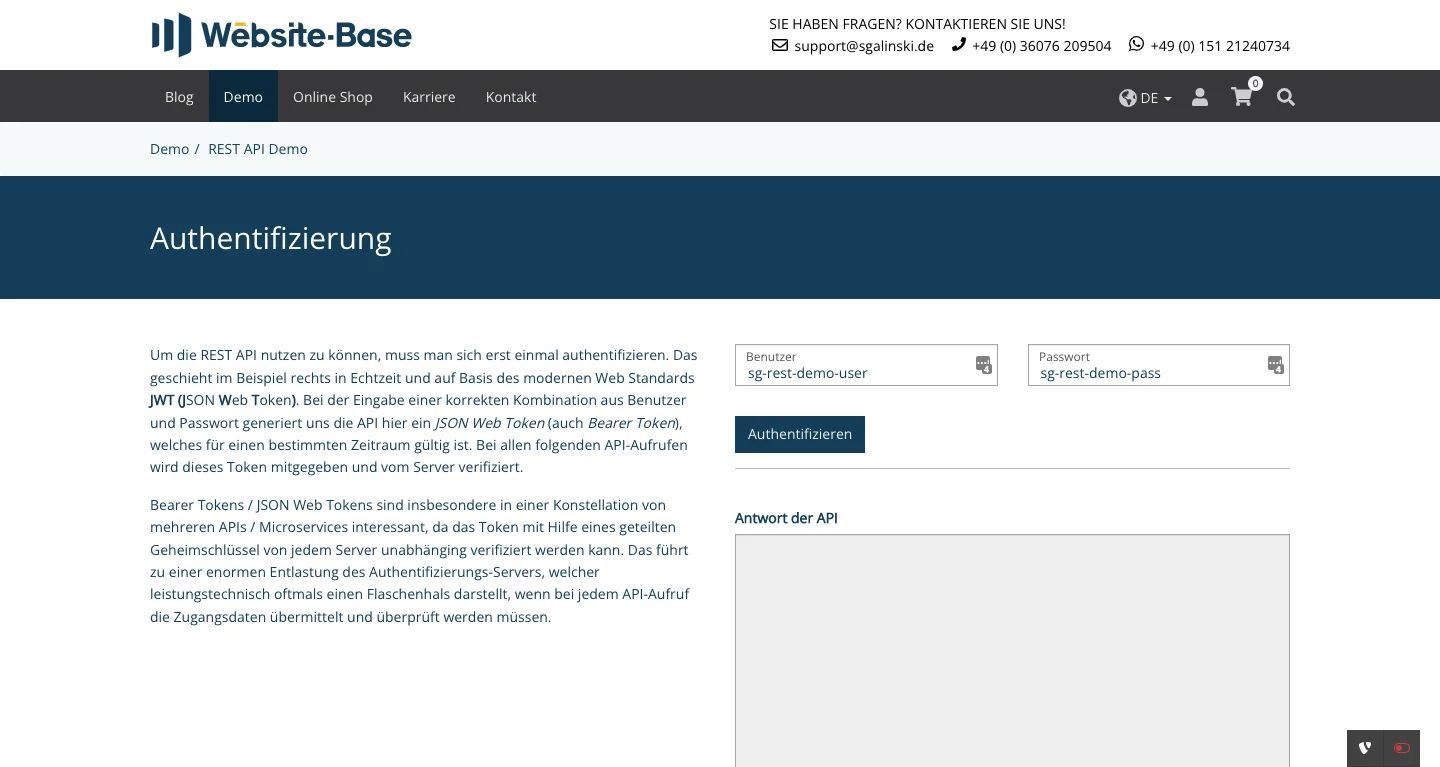View the shopping cart with 0 items
Screen dimensions: 1440x767
pos(1242,97)
